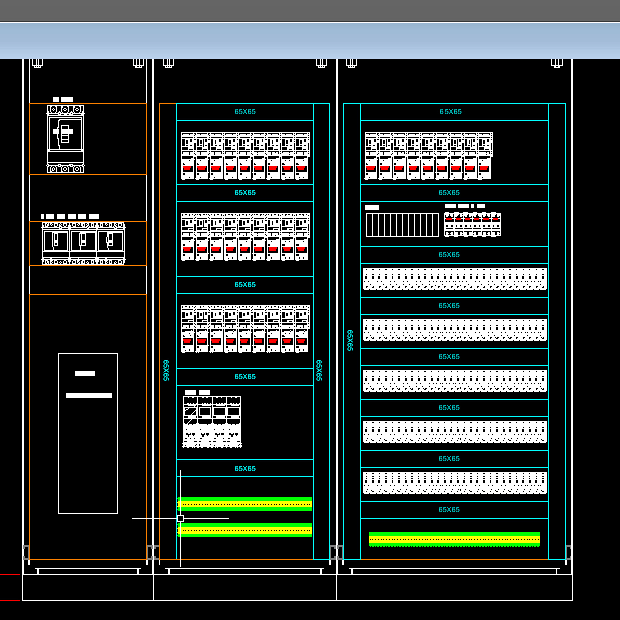This screenshot has width=620, height=620.
Task: Click the upper green busbar in middle cabinet
Action: [245, 504]
